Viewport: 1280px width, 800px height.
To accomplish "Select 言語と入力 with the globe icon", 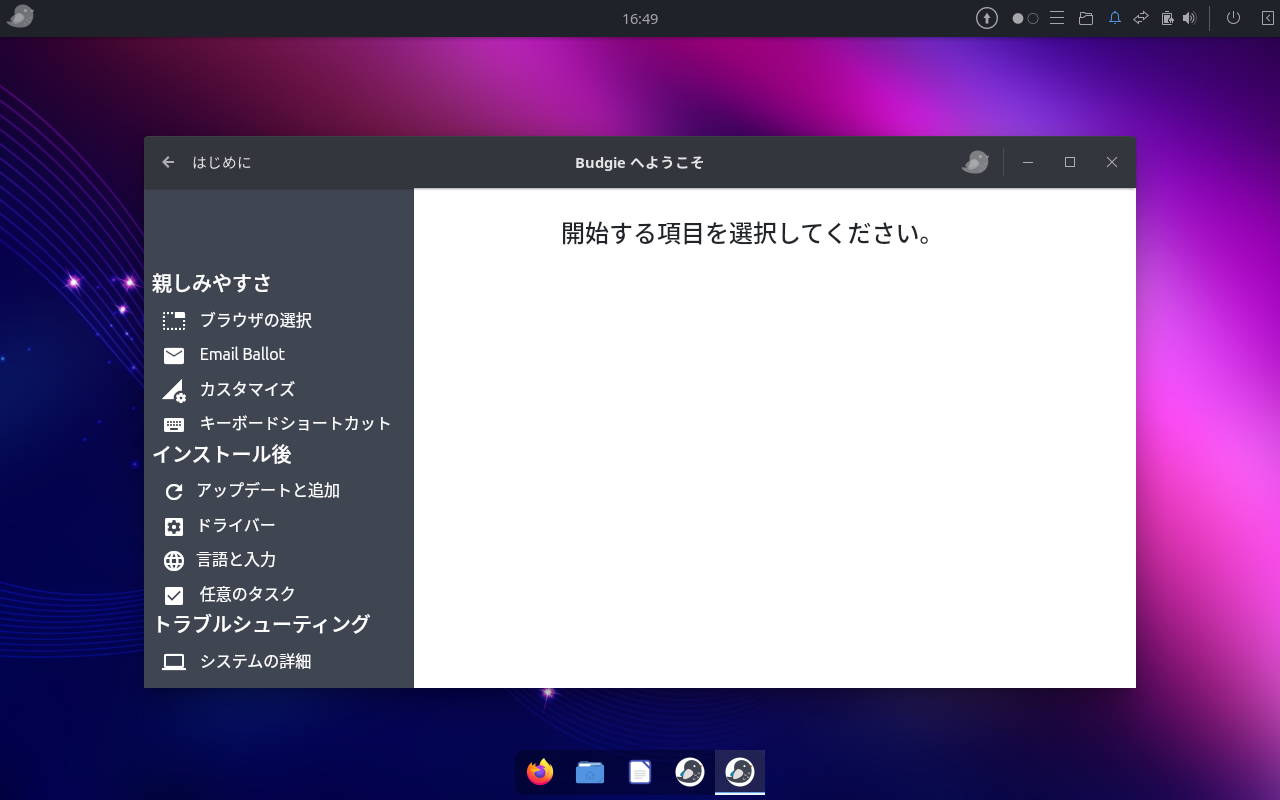I will tap(235, 560).
